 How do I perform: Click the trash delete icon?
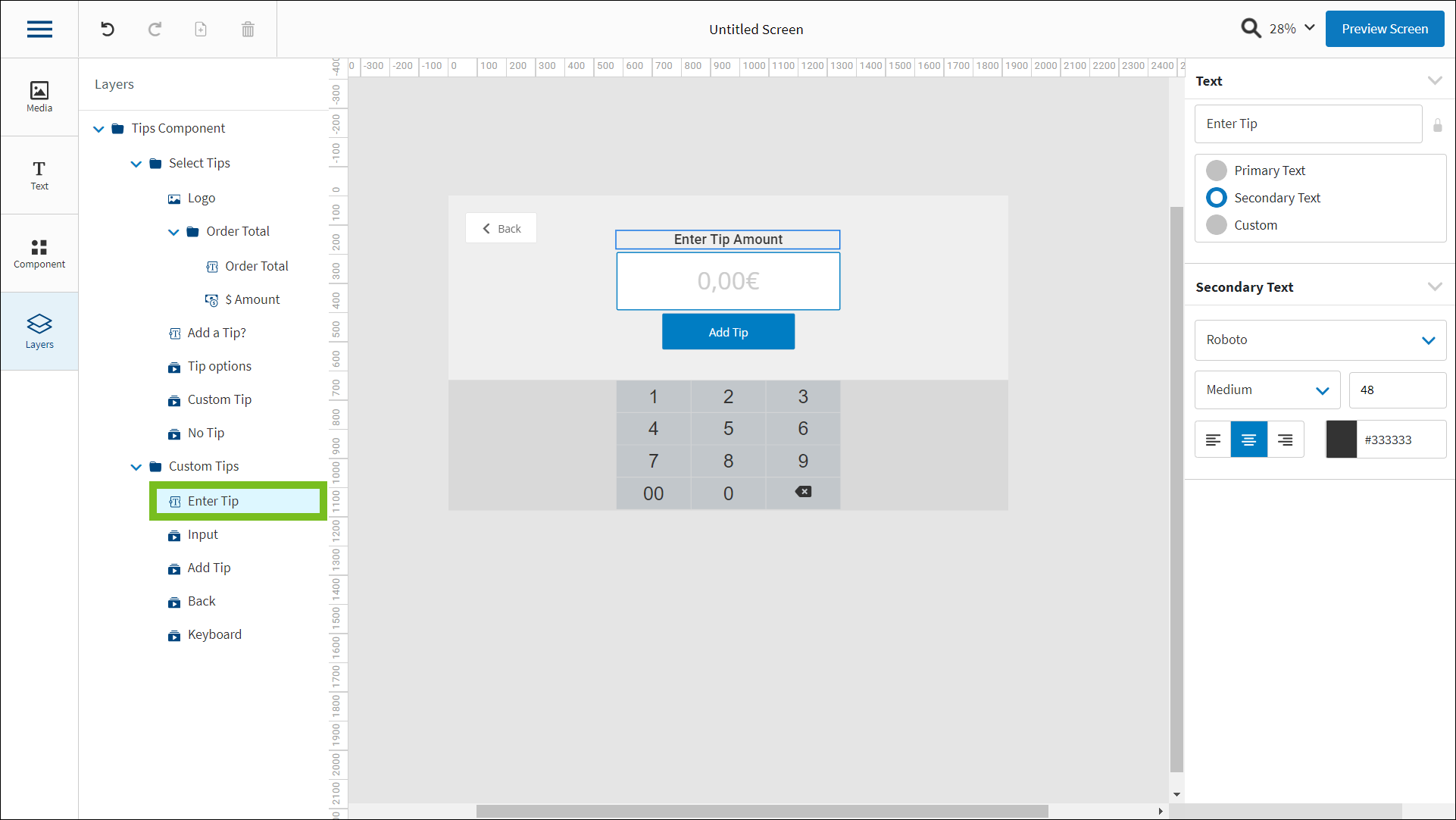click(x=248, y=30)
